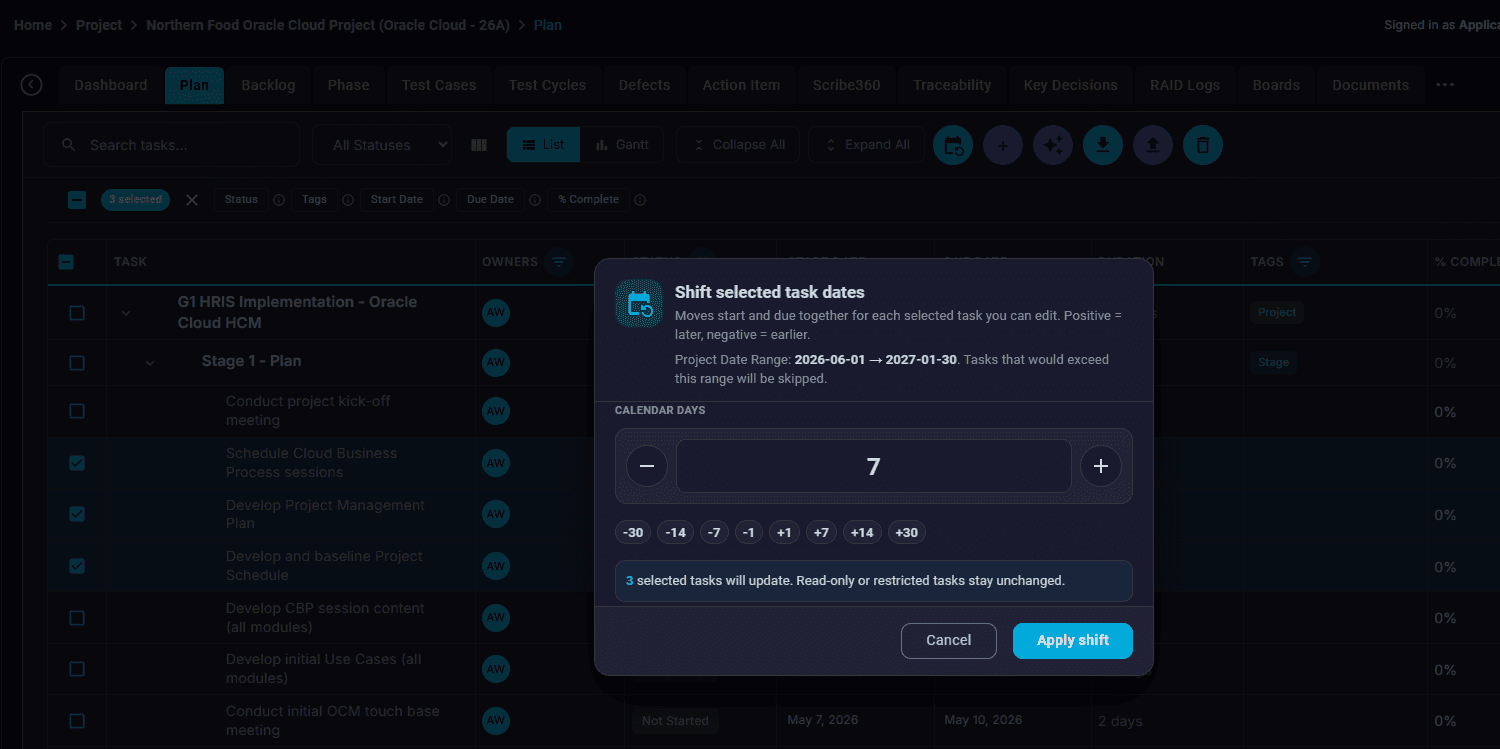Viewport: 1500px width, 749px height.
Task: Open the Start Date bulk edit chip
Action: point(397,200)
